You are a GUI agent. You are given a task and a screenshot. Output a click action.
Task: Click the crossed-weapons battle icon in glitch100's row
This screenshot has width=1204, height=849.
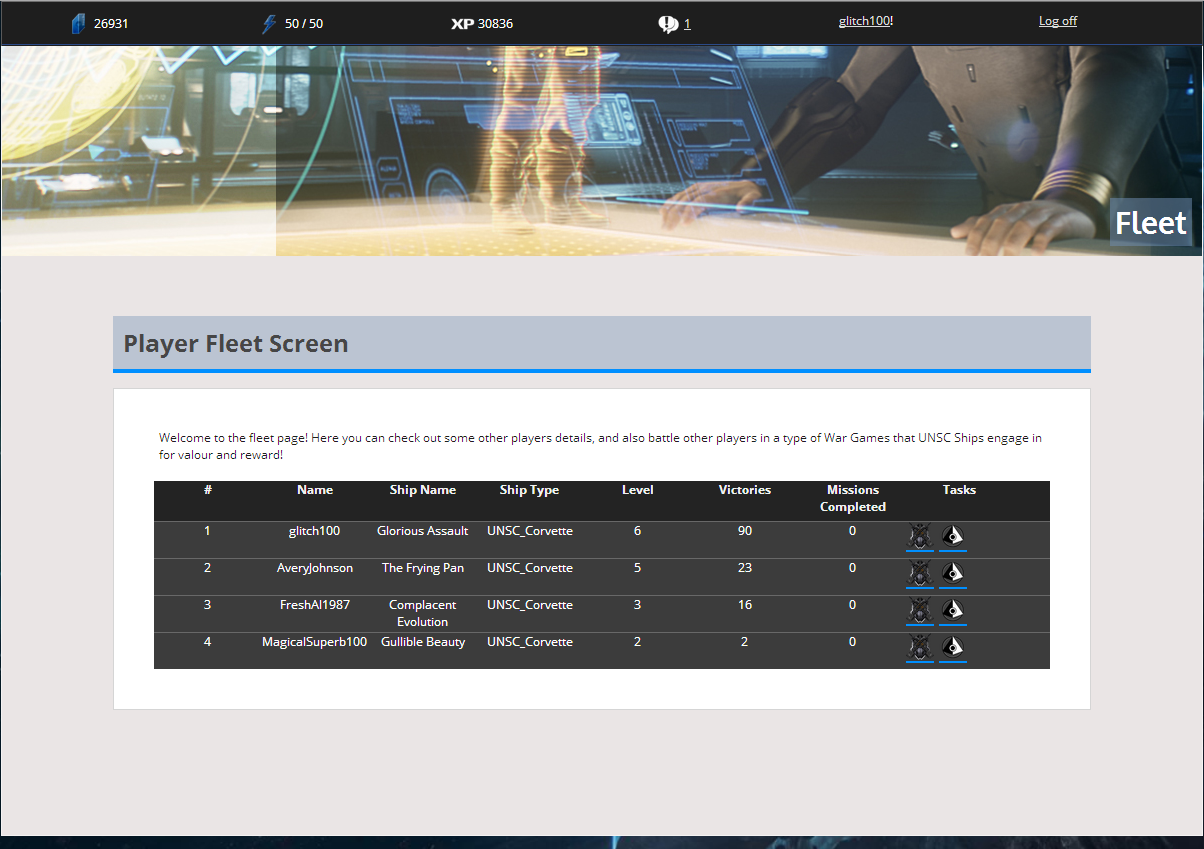920,537
